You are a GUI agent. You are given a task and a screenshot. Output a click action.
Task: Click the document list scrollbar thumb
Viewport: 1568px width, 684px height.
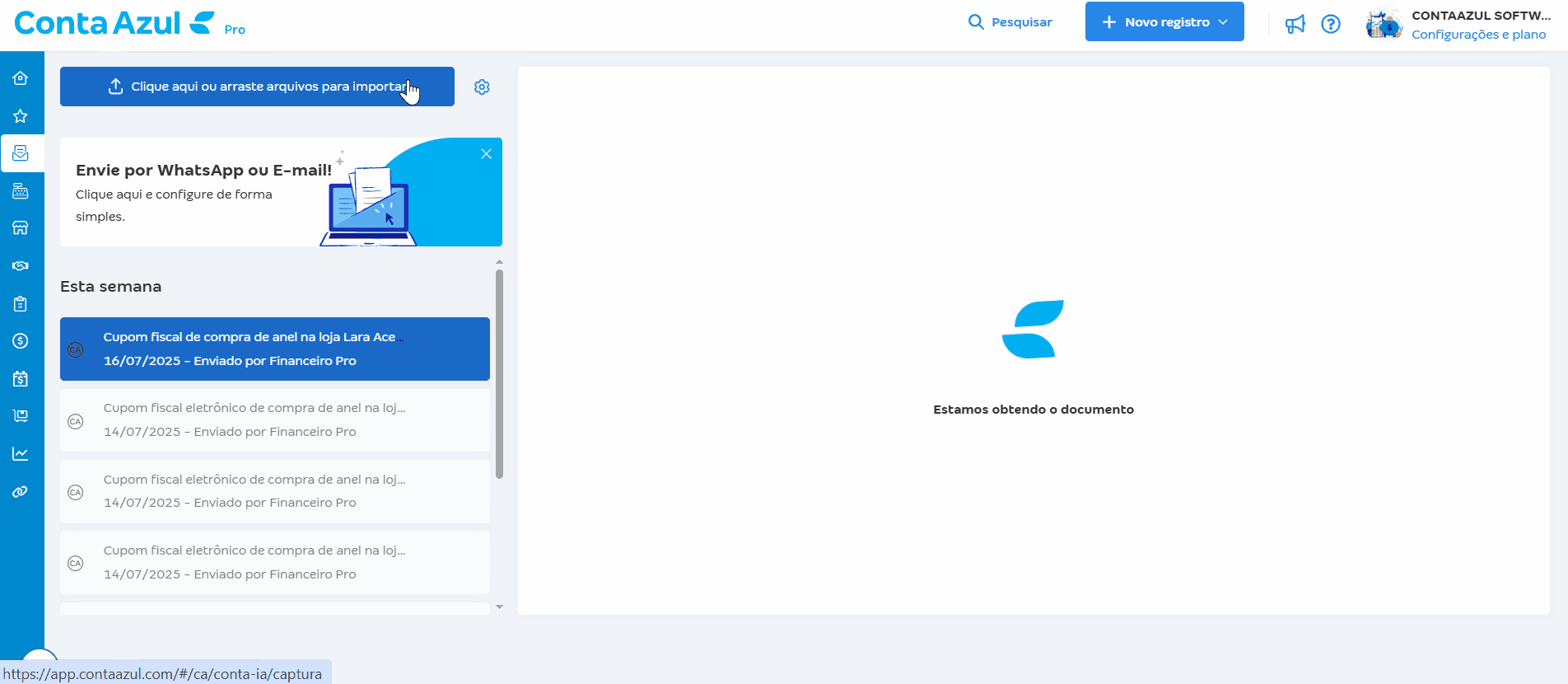click(499, 373)
